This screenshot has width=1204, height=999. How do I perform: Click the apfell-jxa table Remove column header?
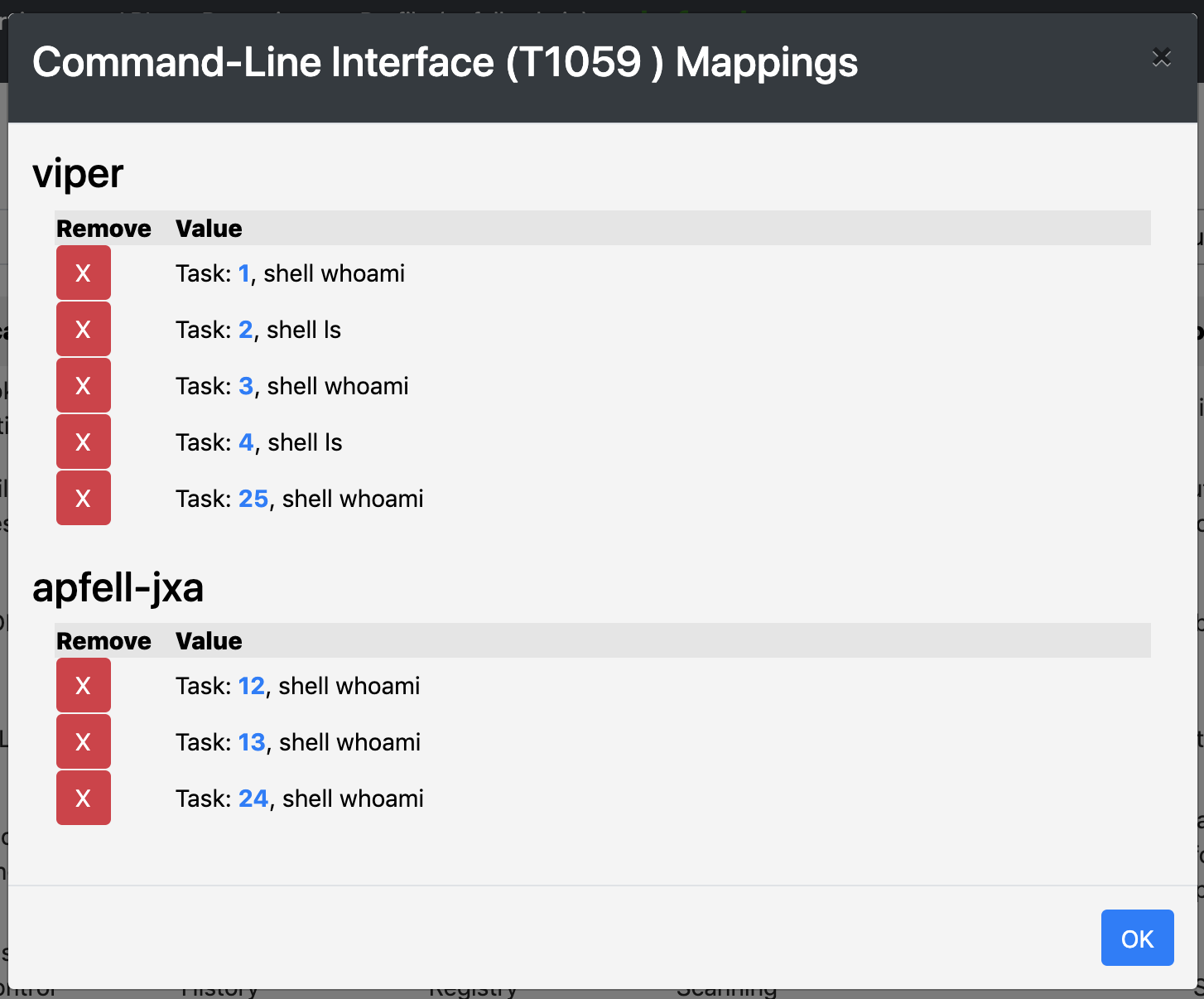(104, 641)
